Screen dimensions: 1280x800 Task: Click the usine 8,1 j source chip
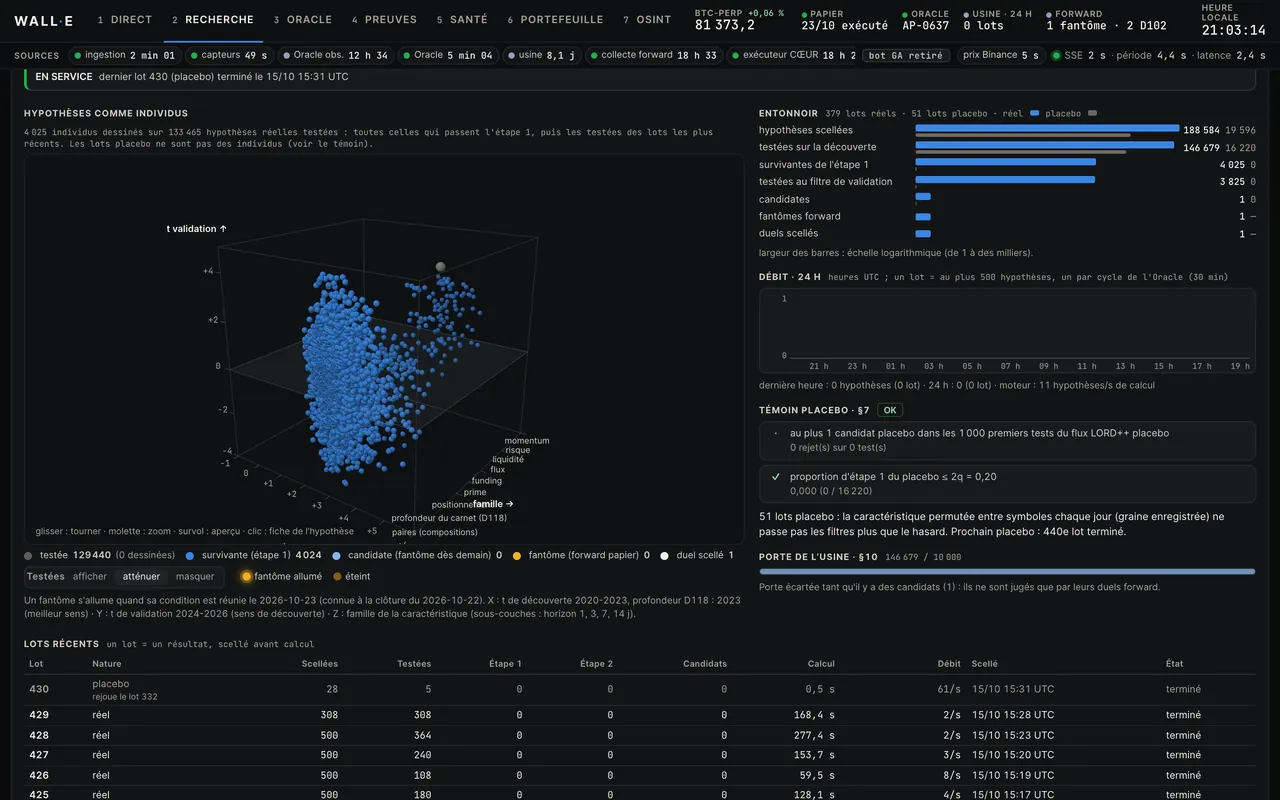point(541,55)
